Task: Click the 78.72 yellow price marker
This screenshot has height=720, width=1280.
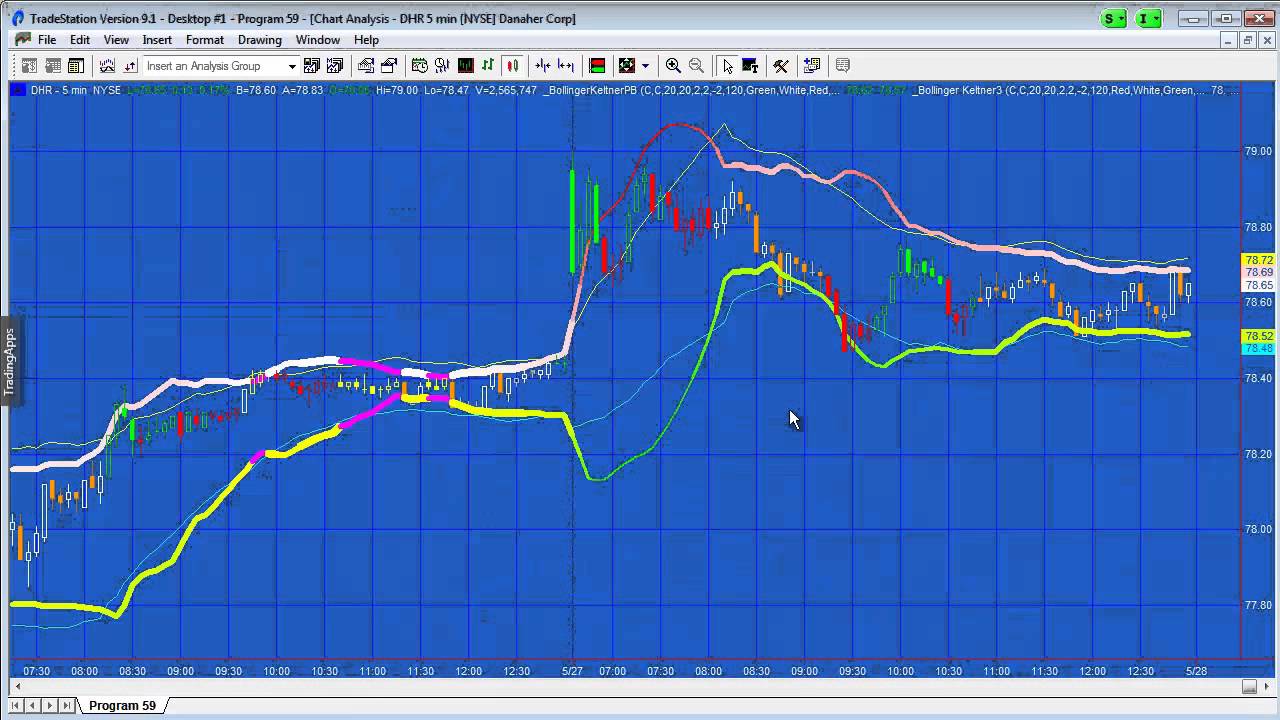Action: [x=1258, y=260]
